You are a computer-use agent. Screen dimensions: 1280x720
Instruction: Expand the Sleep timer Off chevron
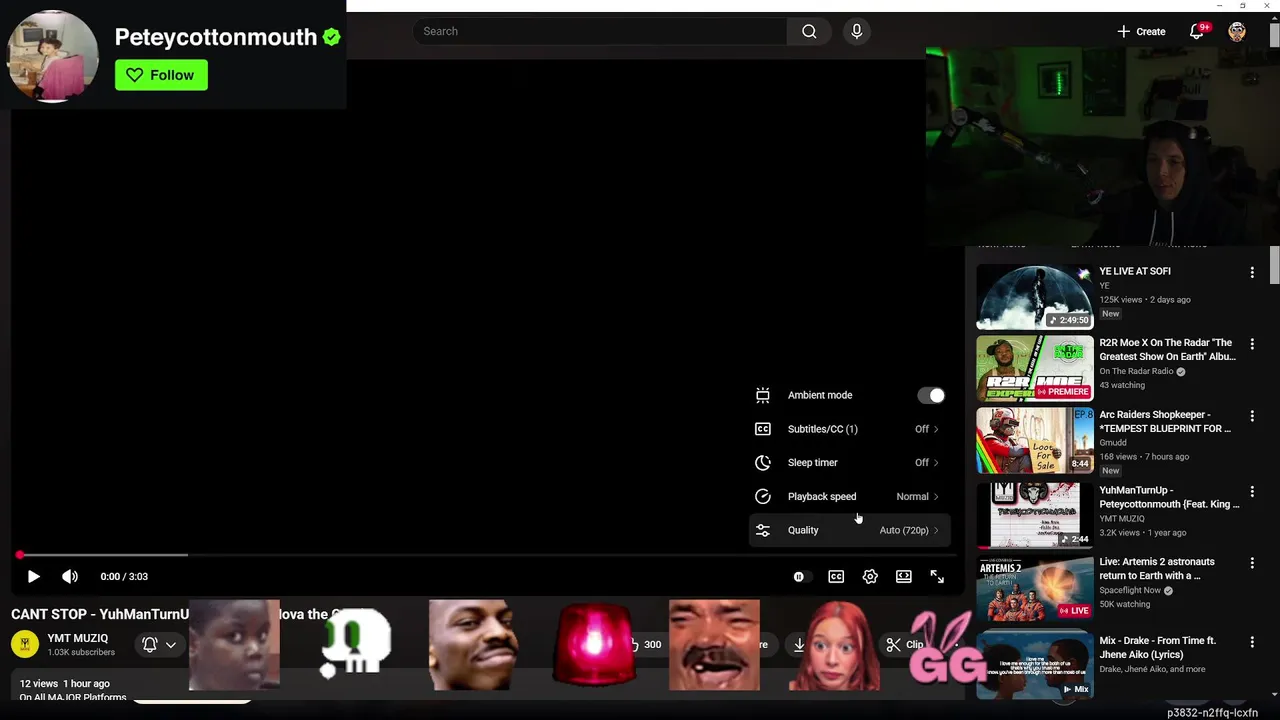[936, 463]
